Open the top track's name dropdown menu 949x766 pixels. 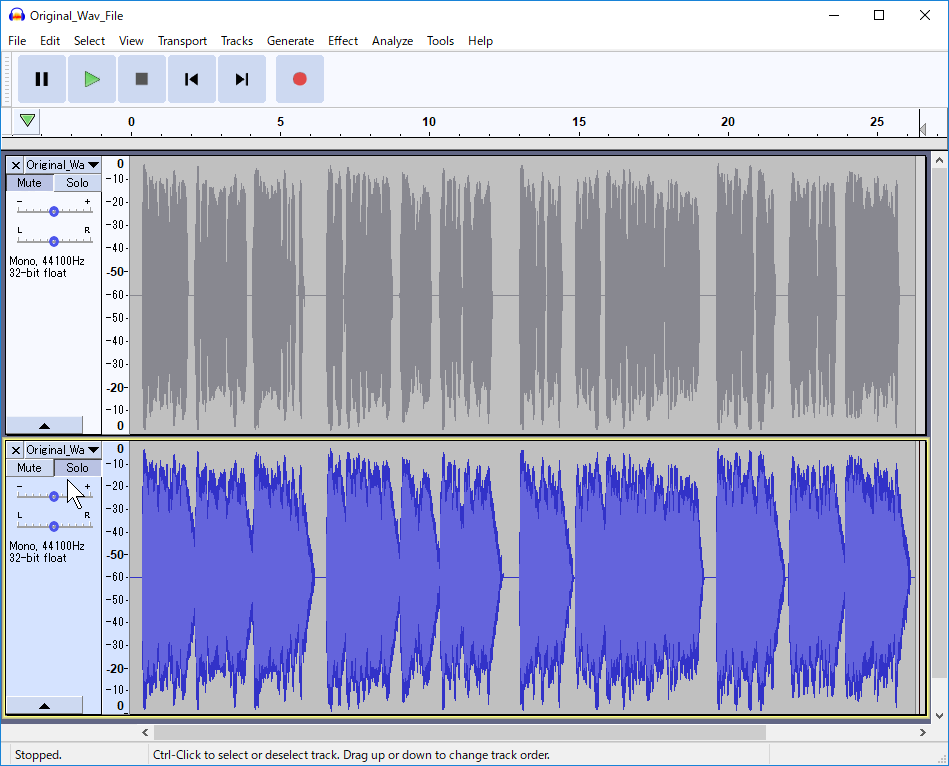[93, 165]
